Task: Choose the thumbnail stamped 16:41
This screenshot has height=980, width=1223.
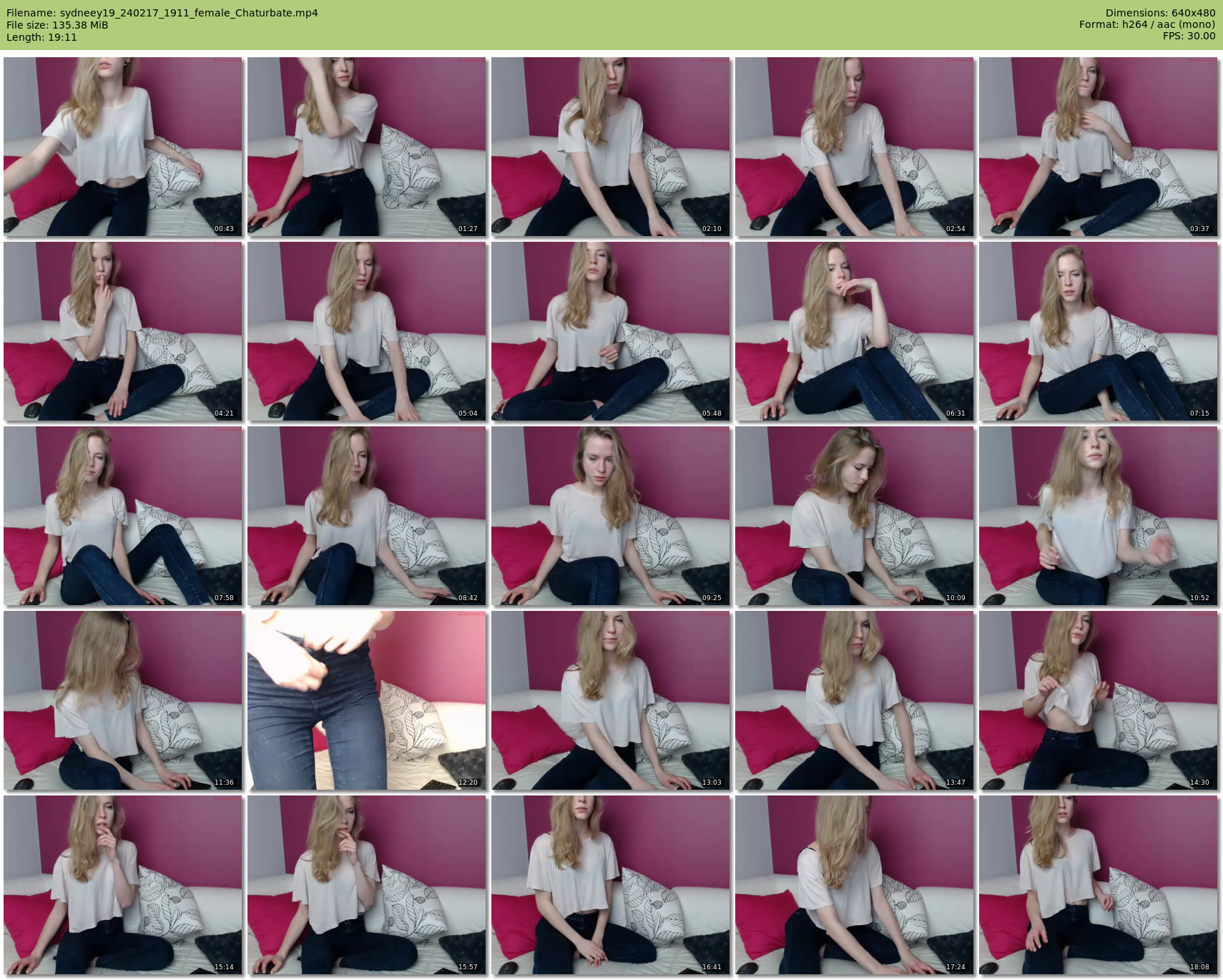Action: [x=611, y=885]
